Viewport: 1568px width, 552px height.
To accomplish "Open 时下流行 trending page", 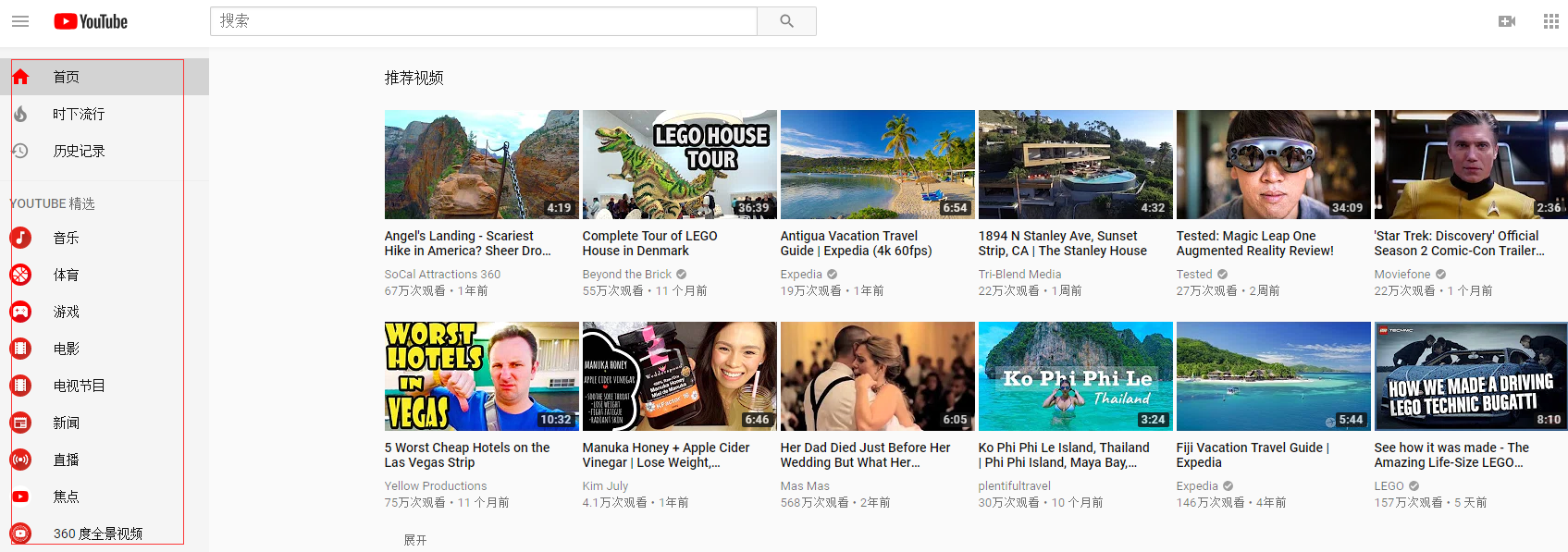I will (x=79, y=114).
